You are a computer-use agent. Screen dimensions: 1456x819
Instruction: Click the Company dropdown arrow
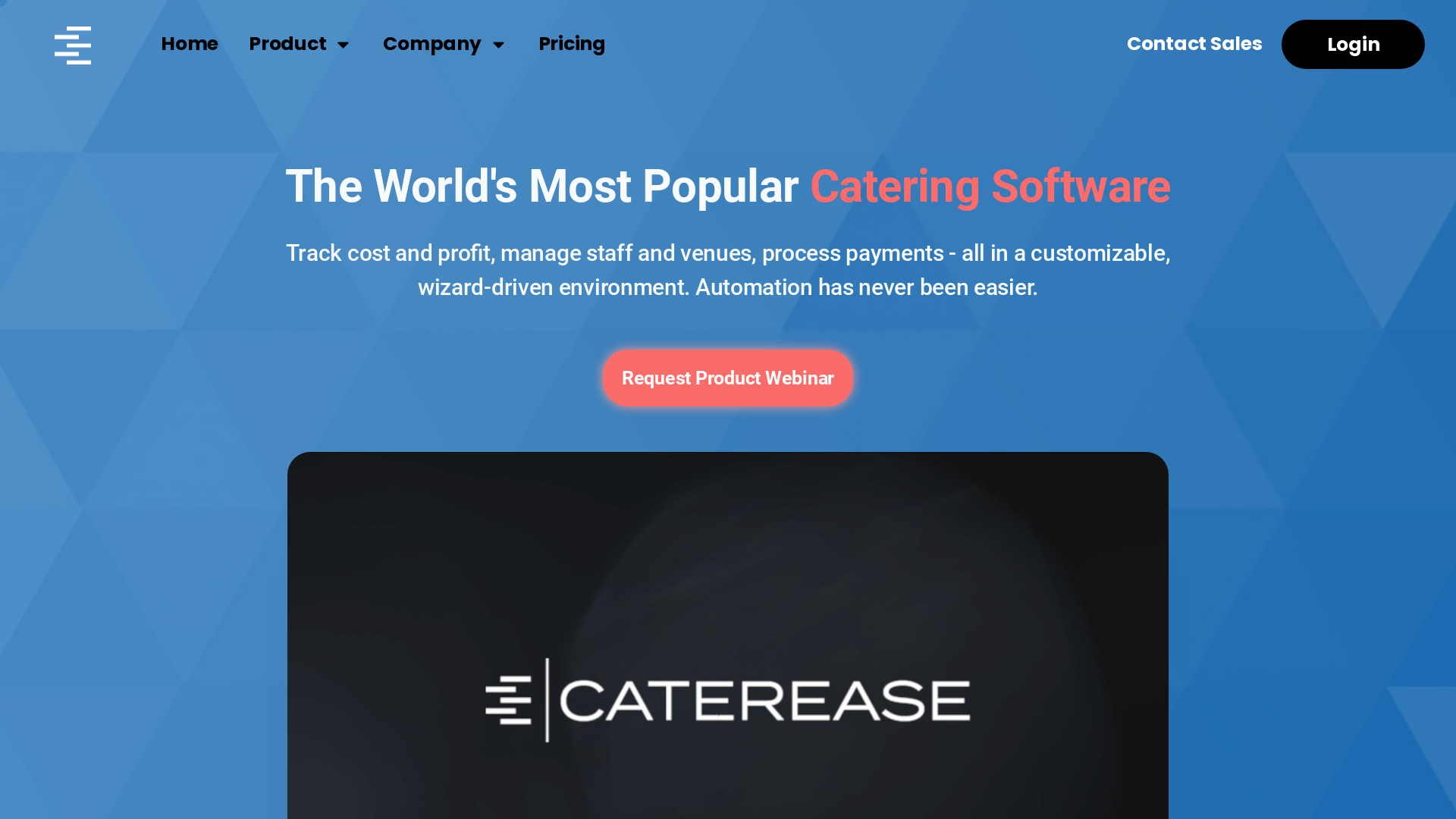tap(500, 44)
